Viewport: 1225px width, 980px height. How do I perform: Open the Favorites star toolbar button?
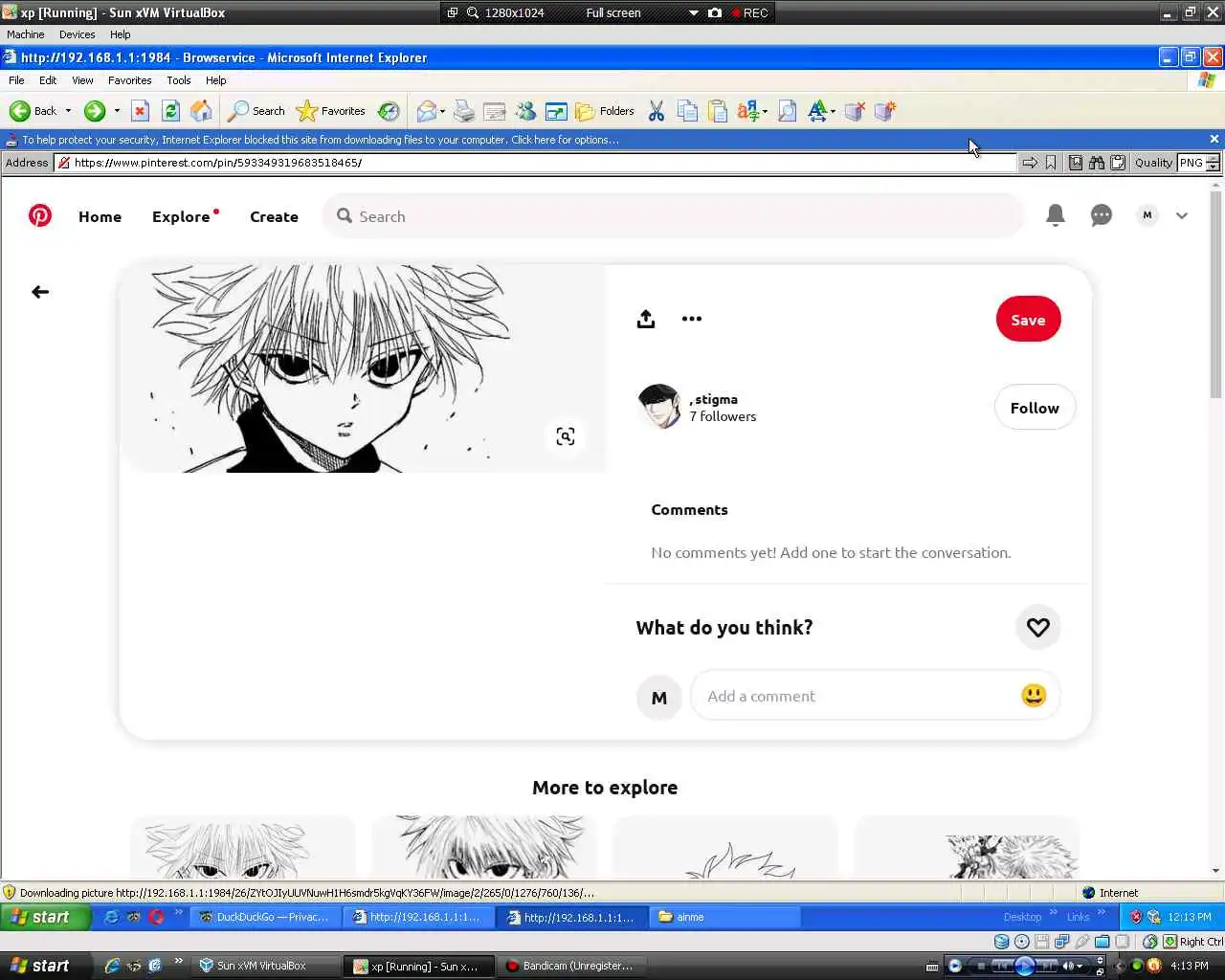tap(331, 111)
